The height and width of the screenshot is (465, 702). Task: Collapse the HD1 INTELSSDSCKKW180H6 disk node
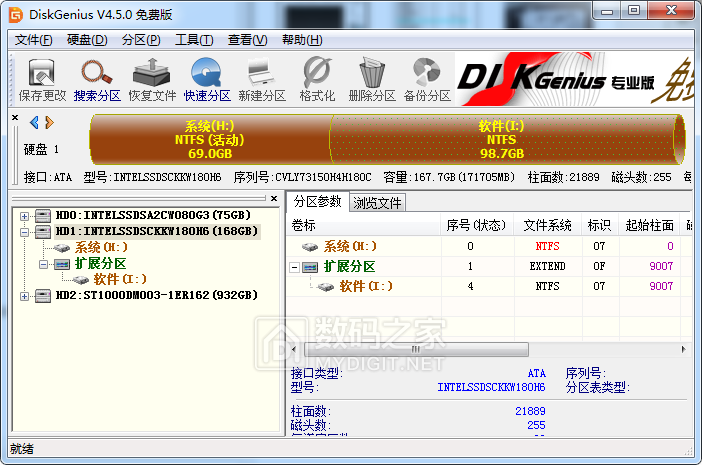coord(25,232)
